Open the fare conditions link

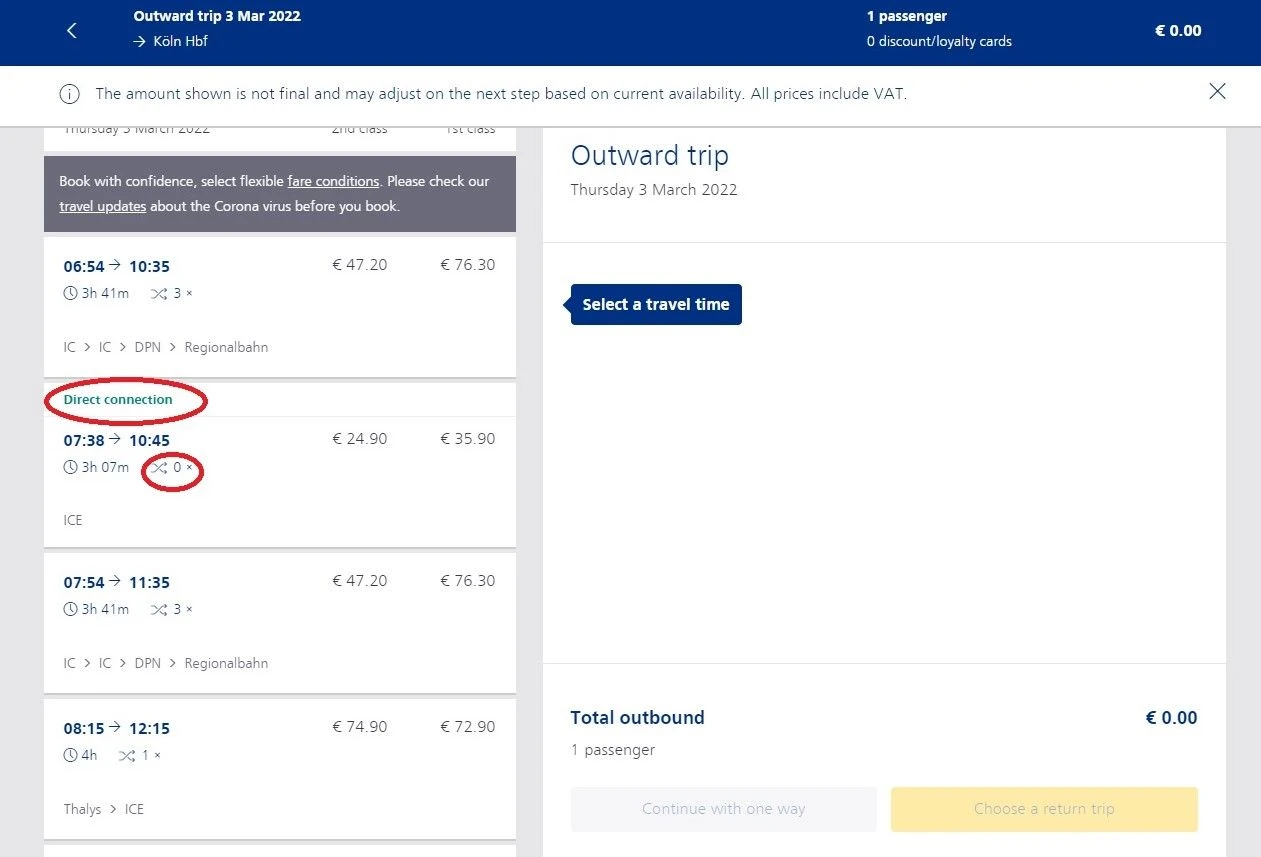tap(333, 182)
